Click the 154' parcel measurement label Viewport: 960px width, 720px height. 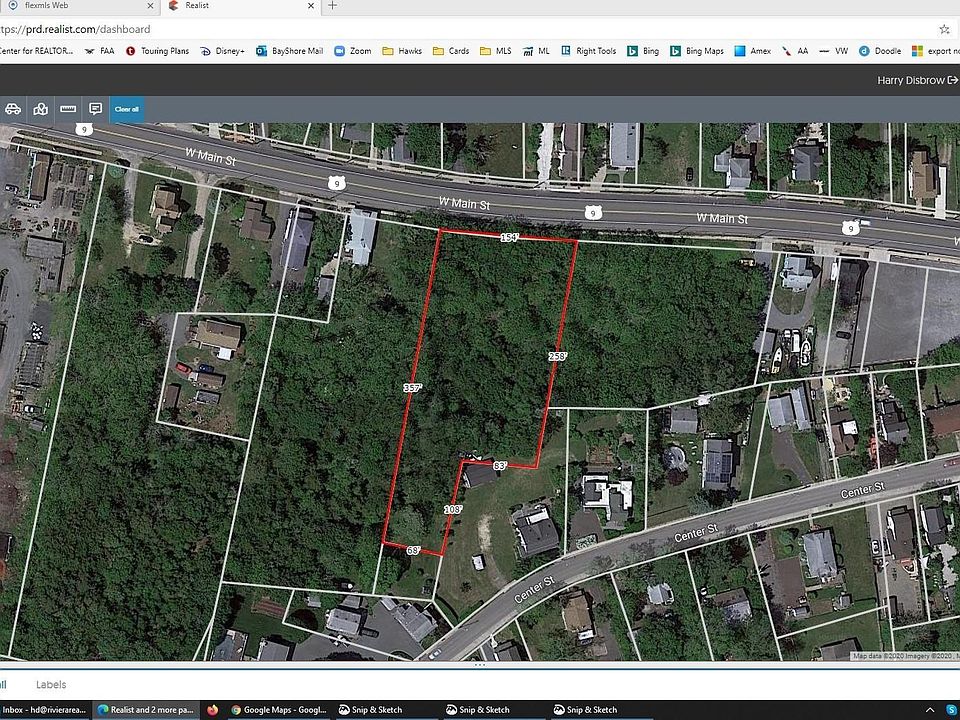tap(509, 238)
